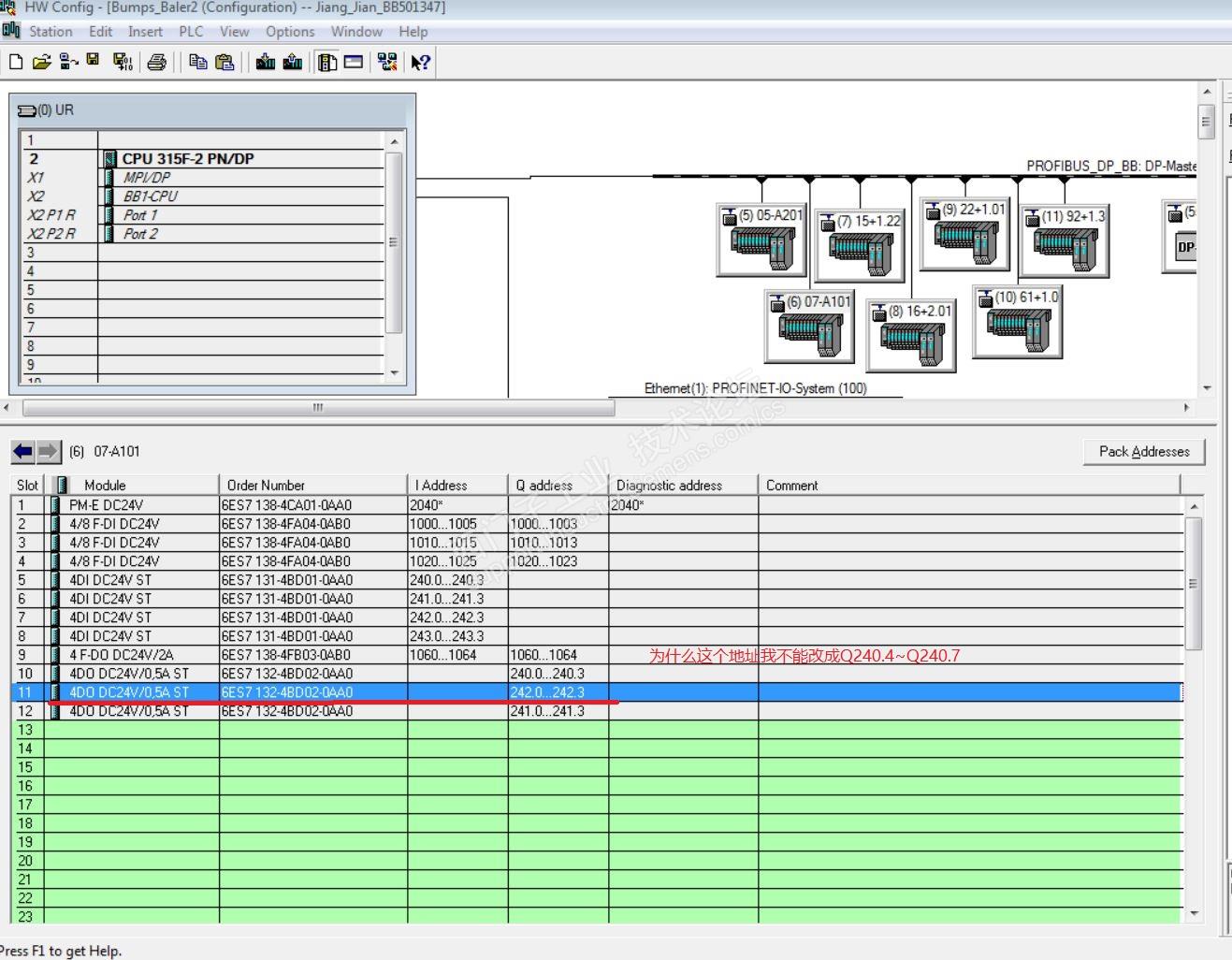The width and height of the screenshot is (1232, 960).
Task: Print using the printer toolbar icon
Action: click(x=157, y=62)
